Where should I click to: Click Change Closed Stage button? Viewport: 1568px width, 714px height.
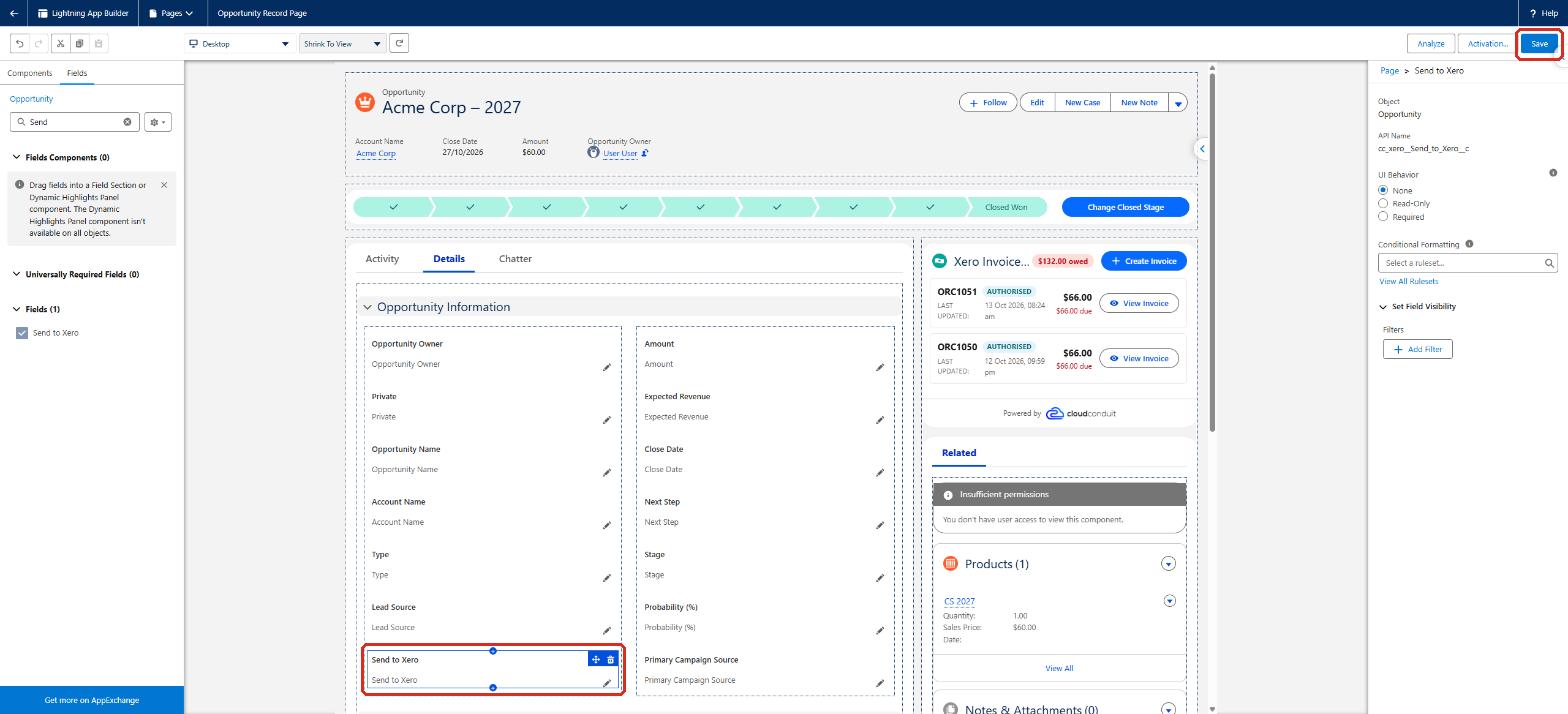pos(1126,207)
